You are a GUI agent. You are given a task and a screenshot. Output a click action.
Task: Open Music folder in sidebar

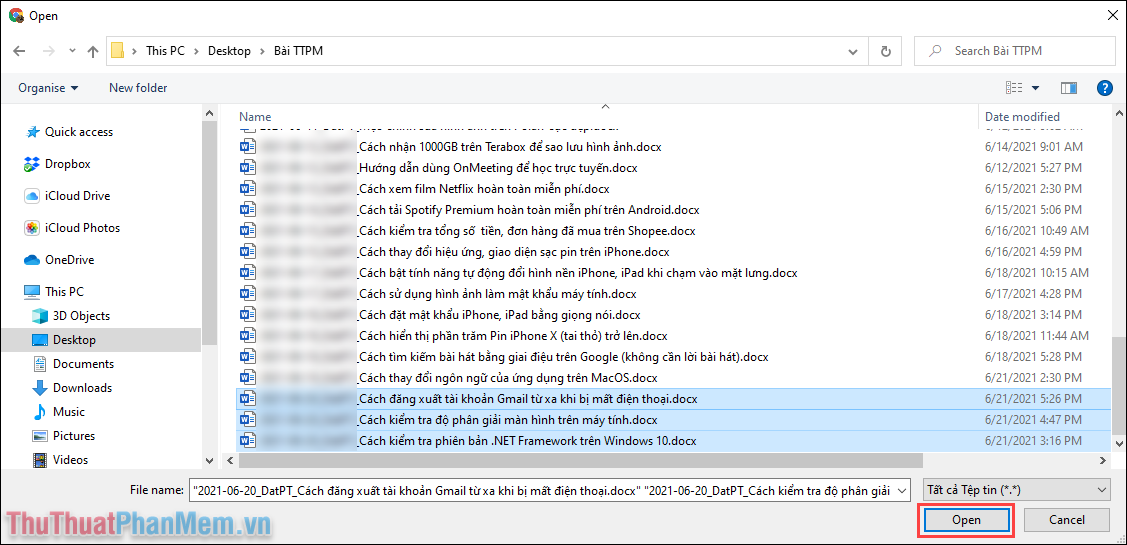(59, 412)
